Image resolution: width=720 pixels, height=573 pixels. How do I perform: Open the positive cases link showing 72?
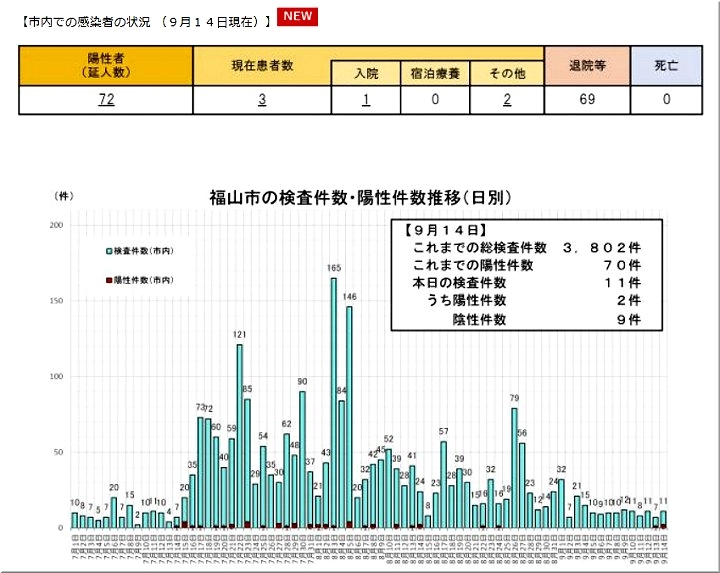[x=104, y=100]
